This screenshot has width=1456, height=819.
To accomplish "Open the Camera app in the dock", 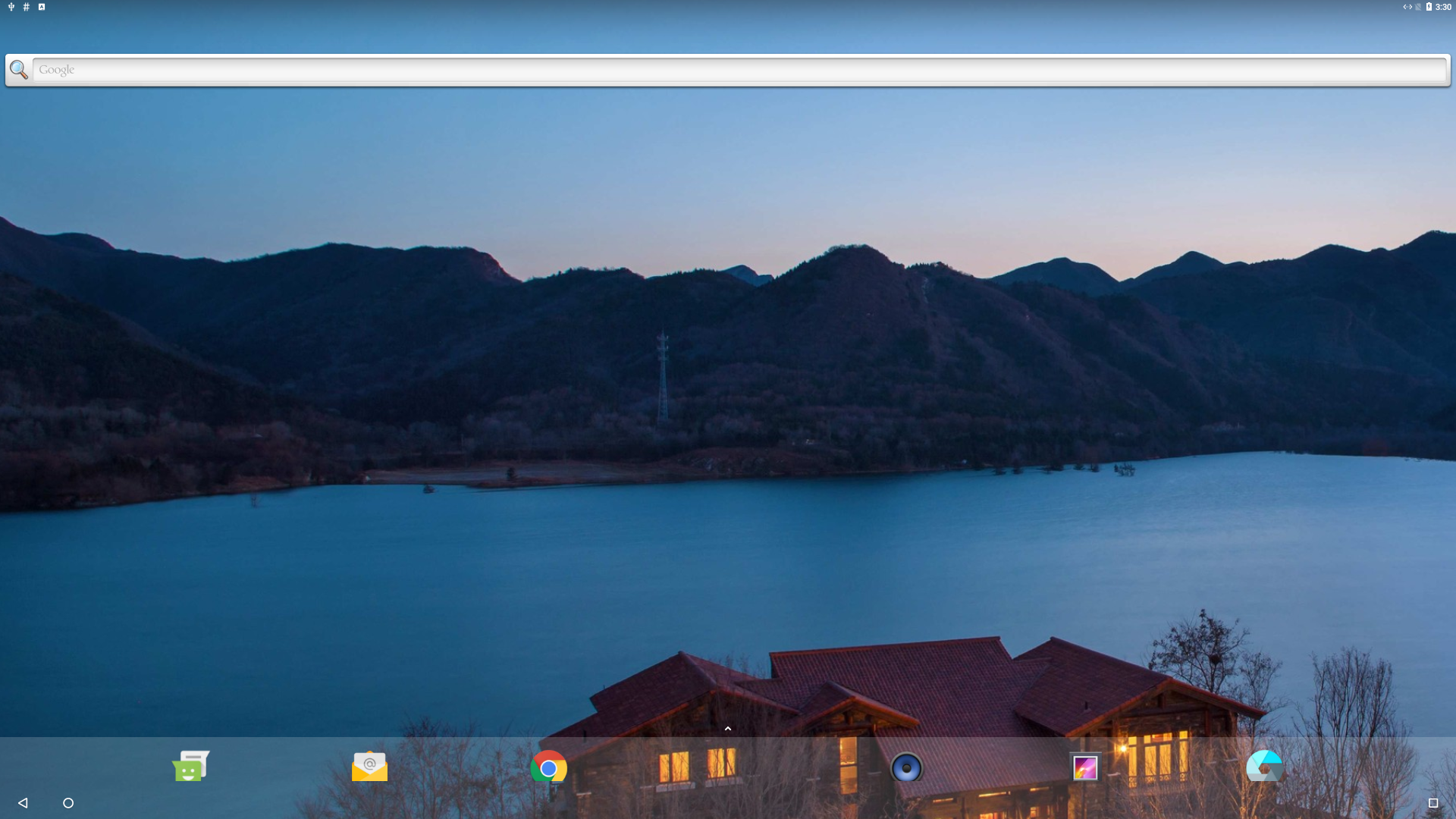I will [1264, 767].
